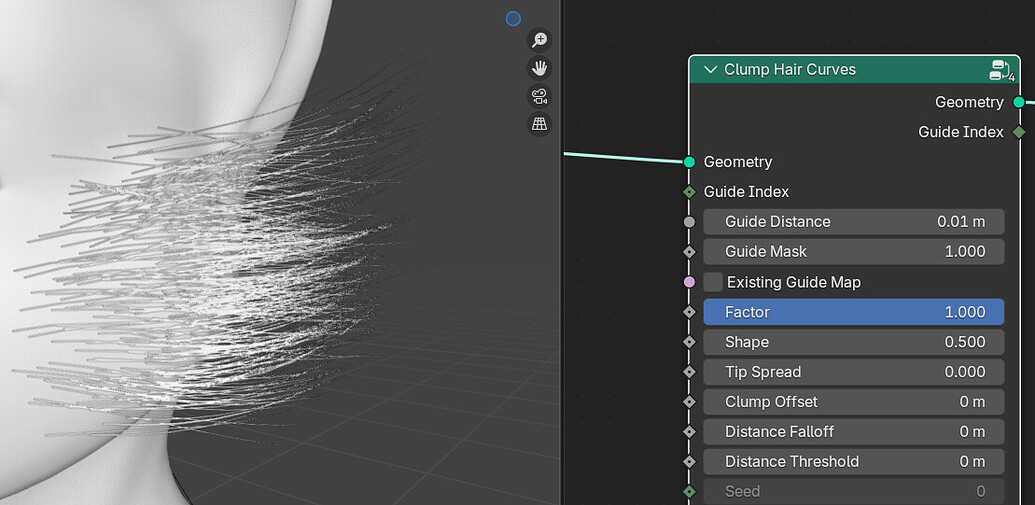Click the Guide Mask input socket
Screen dimensions: 1035x505
[x=690, y=252]
